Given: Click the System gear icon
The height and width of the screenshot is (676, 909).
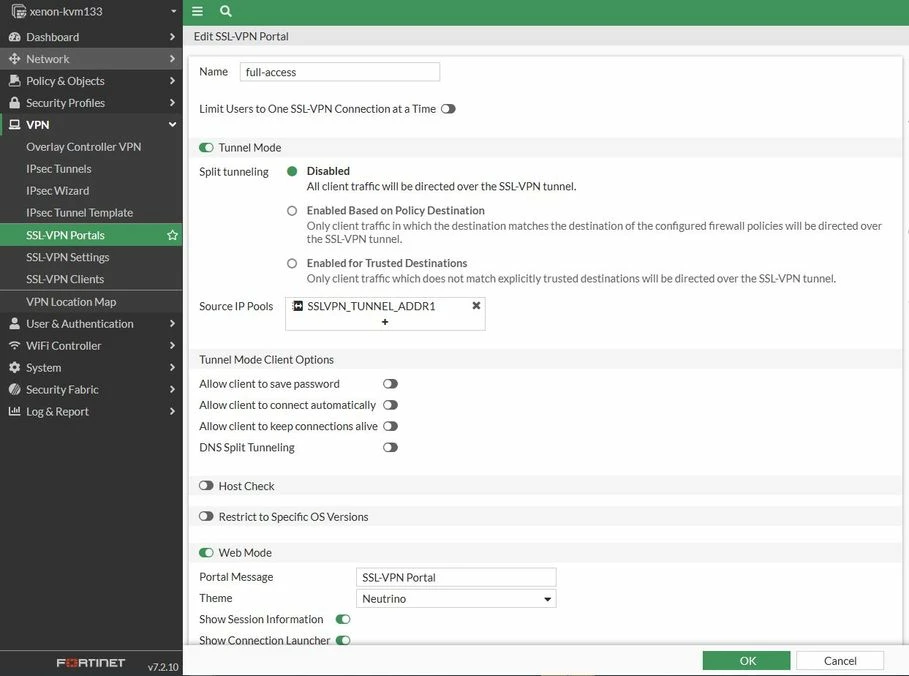Looking at the screenshot, I should click(14, 368).
